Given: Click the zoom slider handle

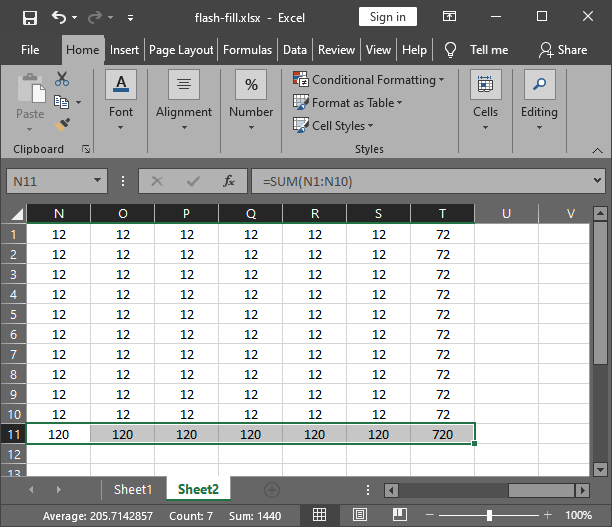Looking at the screenshot, I should click(x=489, y=515).
